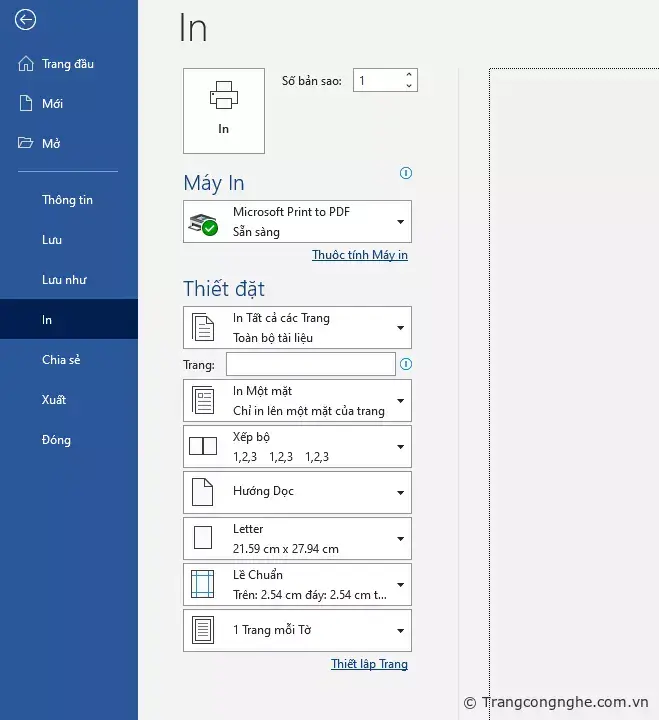Open the Microsoft Print to PDF dropdown

coord(297,222)
